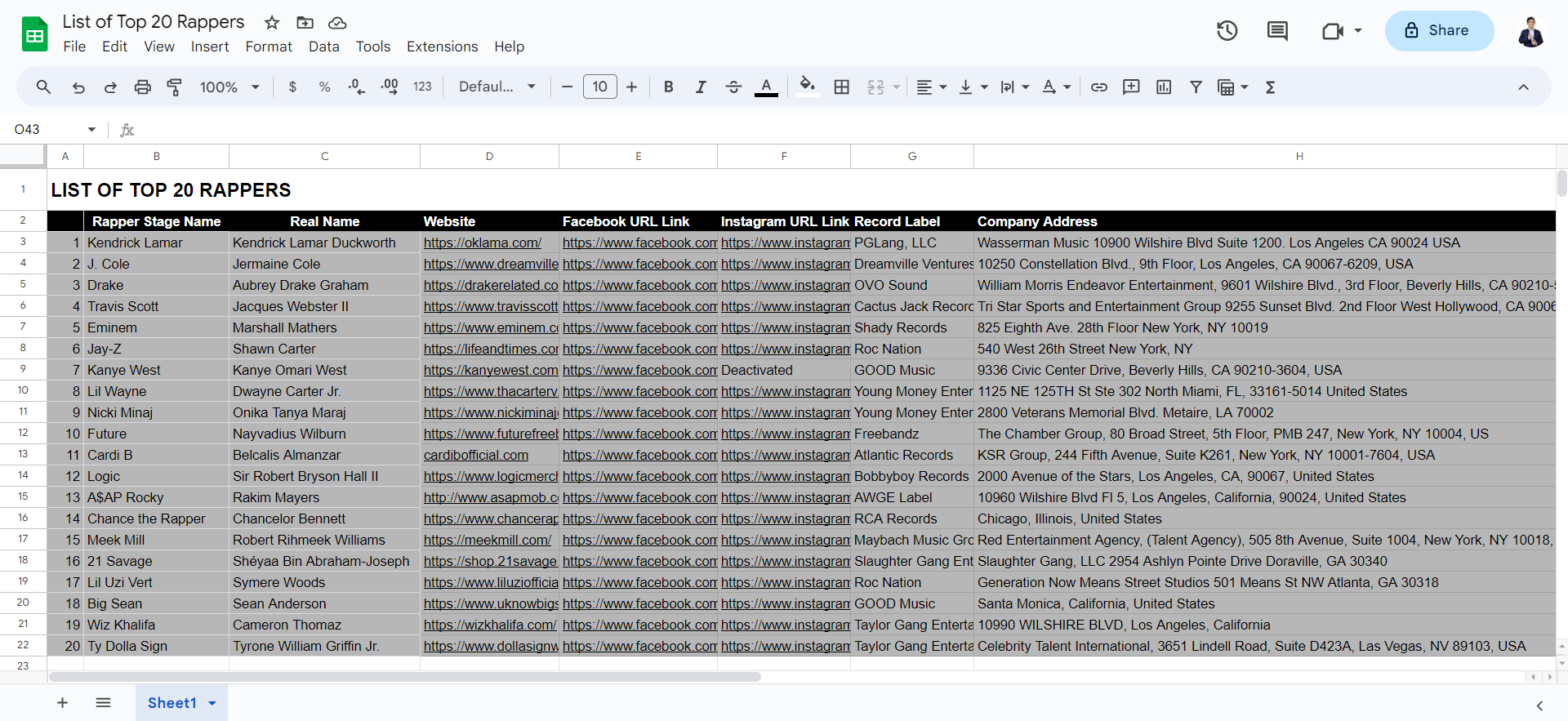This screenshot has width=1568, height=721.
Task: Toggle bold formatting
Action: click(x=668, y=87)
